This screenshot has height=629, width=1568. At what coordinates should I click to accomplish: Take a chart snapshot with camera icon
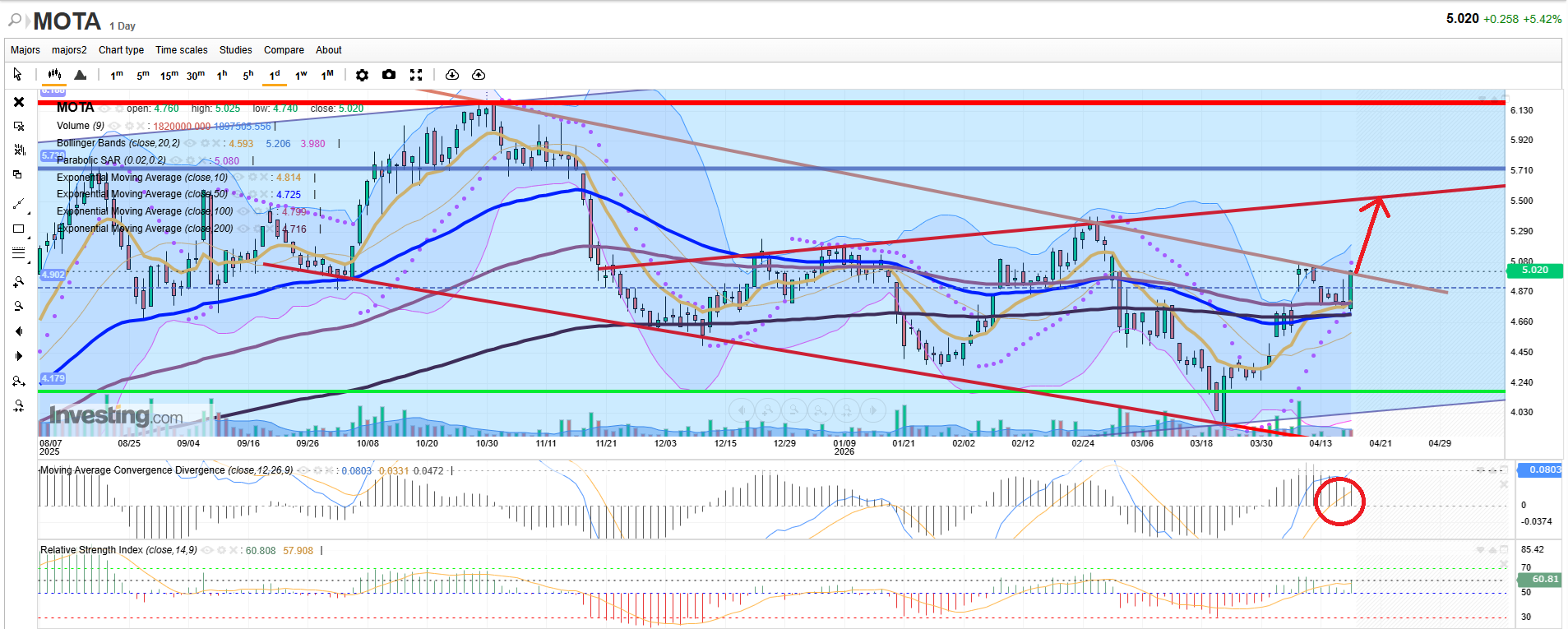(x=389, y=75)
